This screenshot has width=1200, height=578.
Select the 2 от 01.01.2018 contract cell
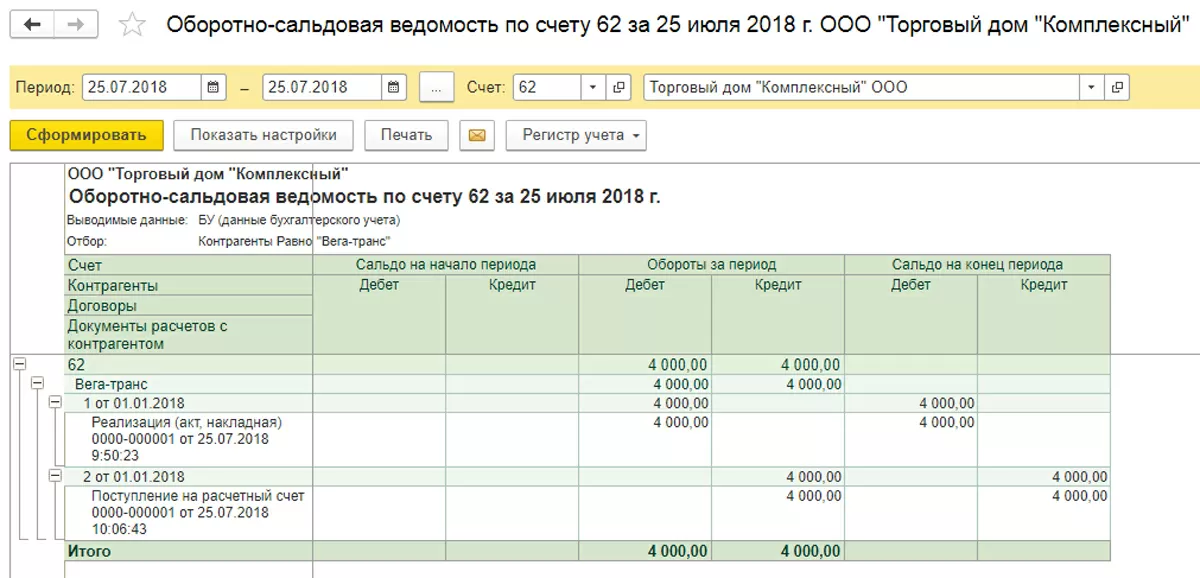pos(188,477)
